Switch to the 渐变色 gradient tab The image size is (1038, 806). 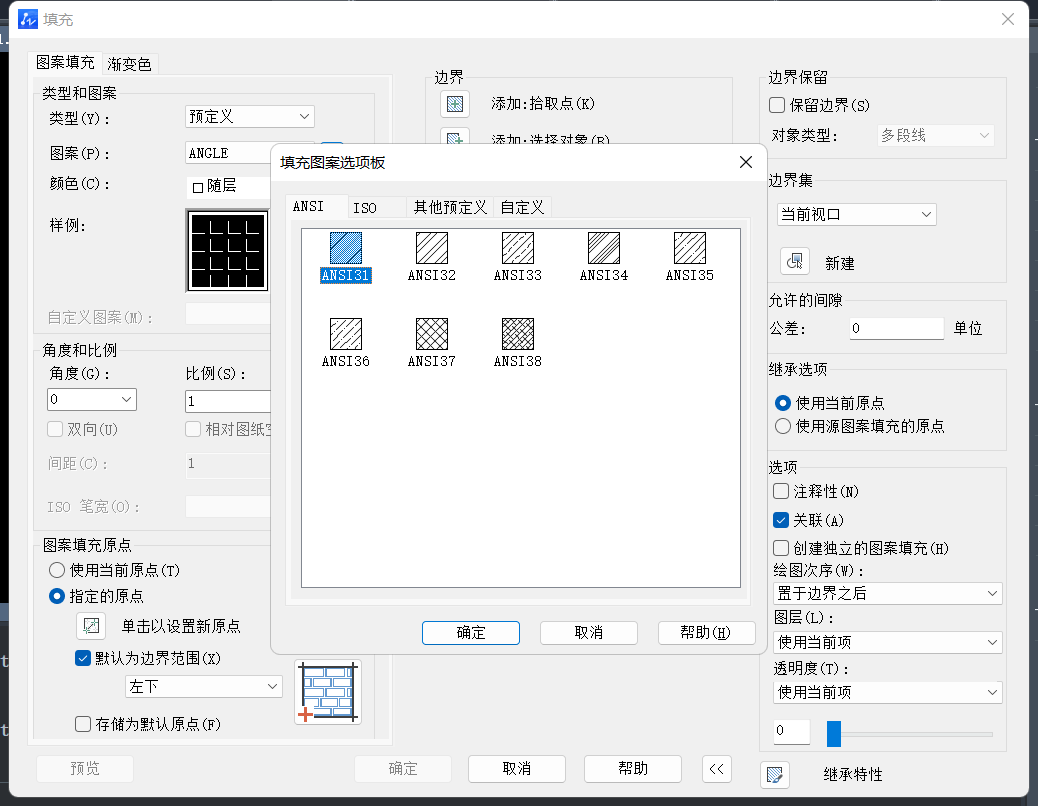pyautogui.click(x=130, y=64)
